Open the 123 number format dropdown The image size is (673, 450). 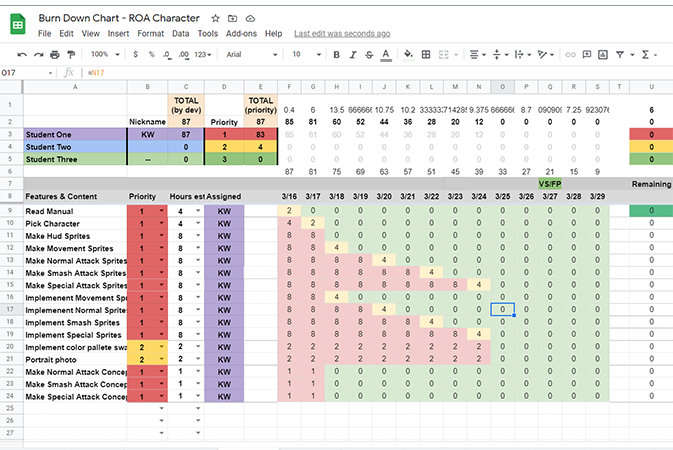[203, 55]
